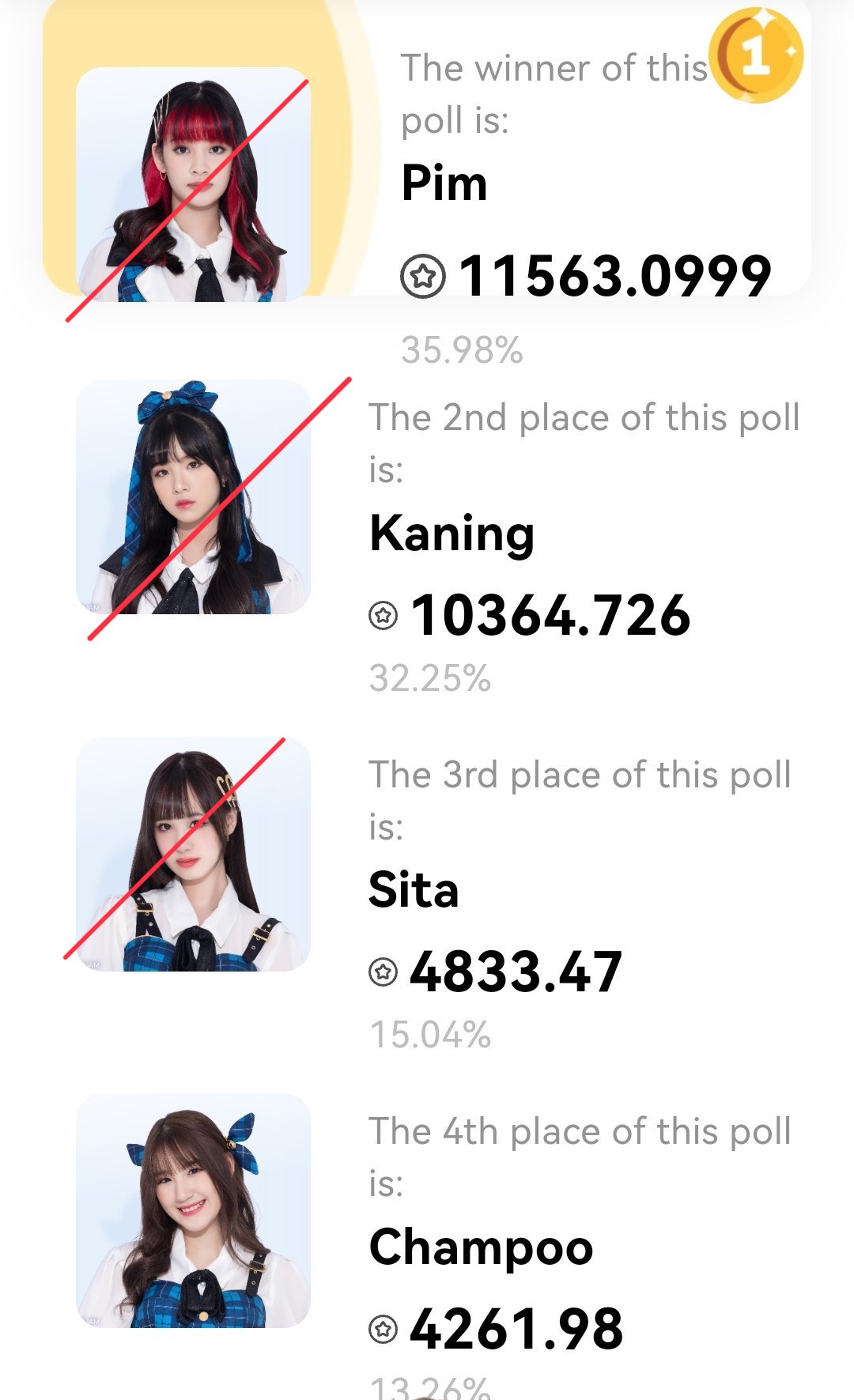Screen dimensions: 854x1400
Task: Open Champoo's profile photo thumbnail
Action: [193, 1210]
